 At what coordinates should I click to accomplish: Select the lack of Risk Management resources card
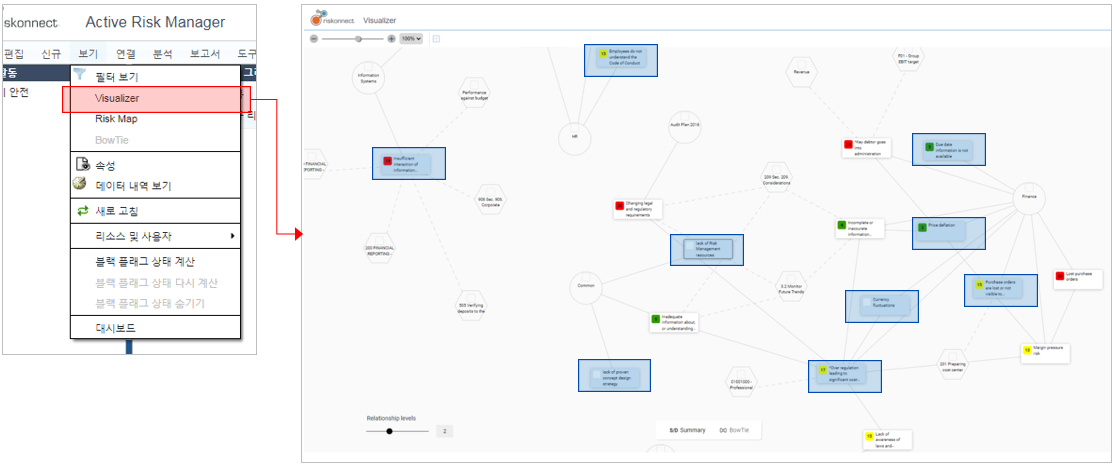point(707,250)
